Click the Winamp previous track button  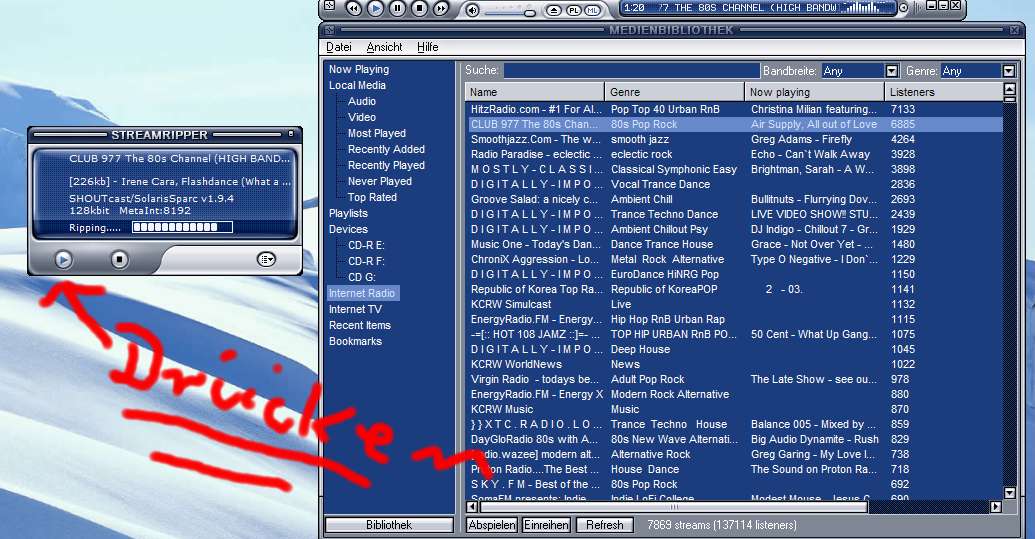(354, 9)
